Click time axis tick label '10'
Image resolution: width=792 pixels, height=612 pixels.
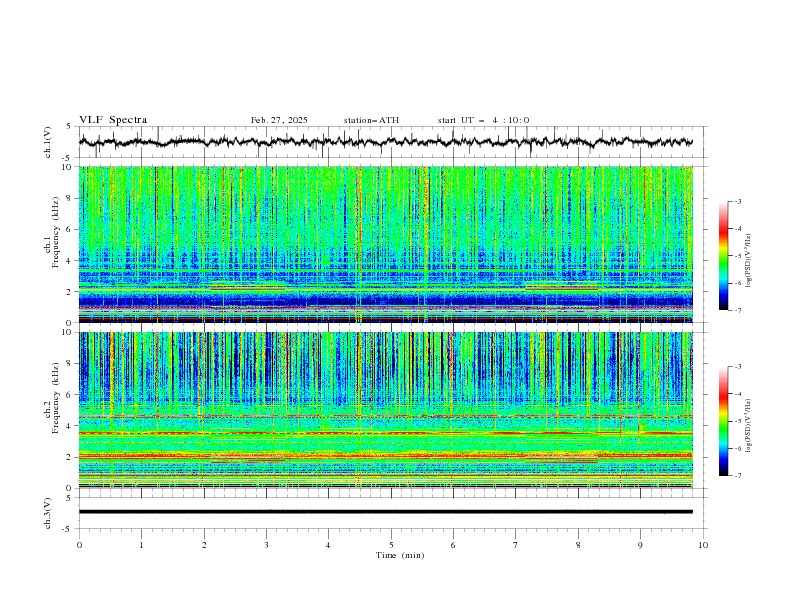pos(703,545)
